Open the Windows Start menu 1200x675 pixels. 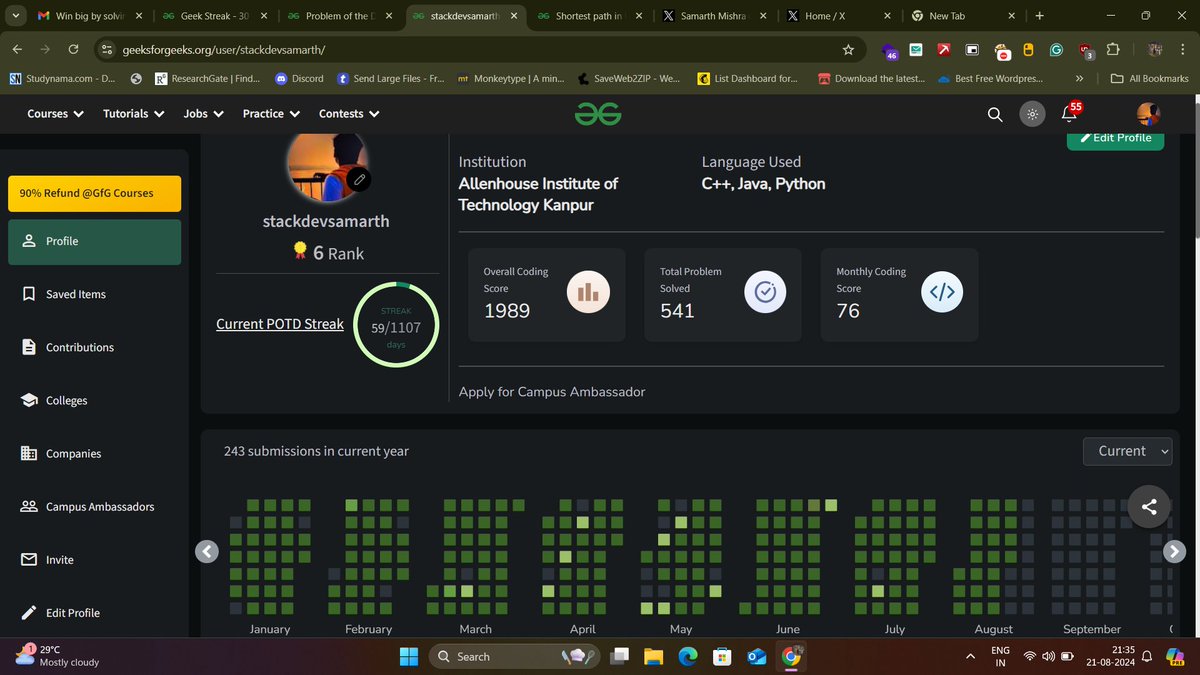[410, 656]
